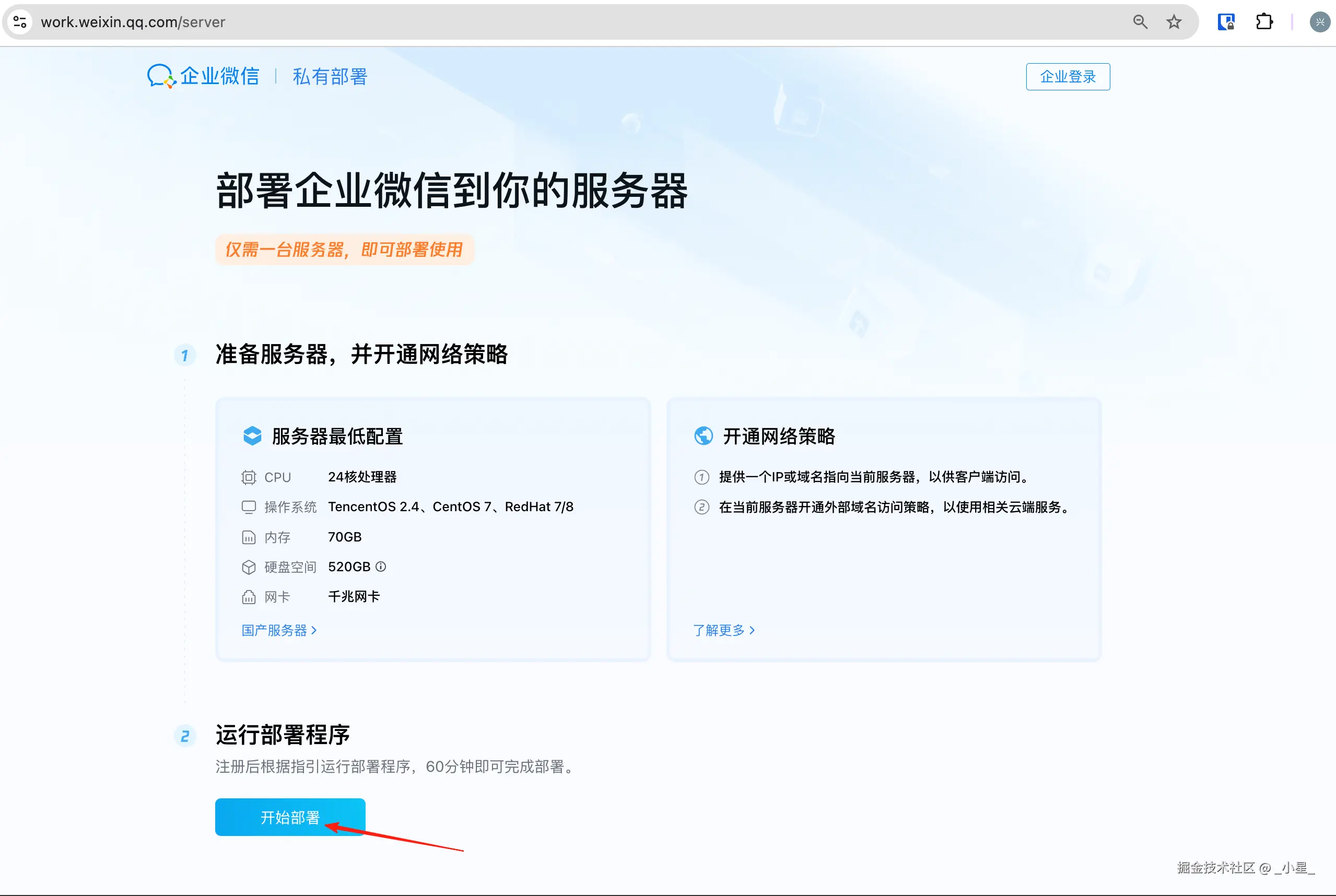This screenshot has width=1336, height=896.
Task: Click the blue password manager extension icon
Action: click(1226, 22)
